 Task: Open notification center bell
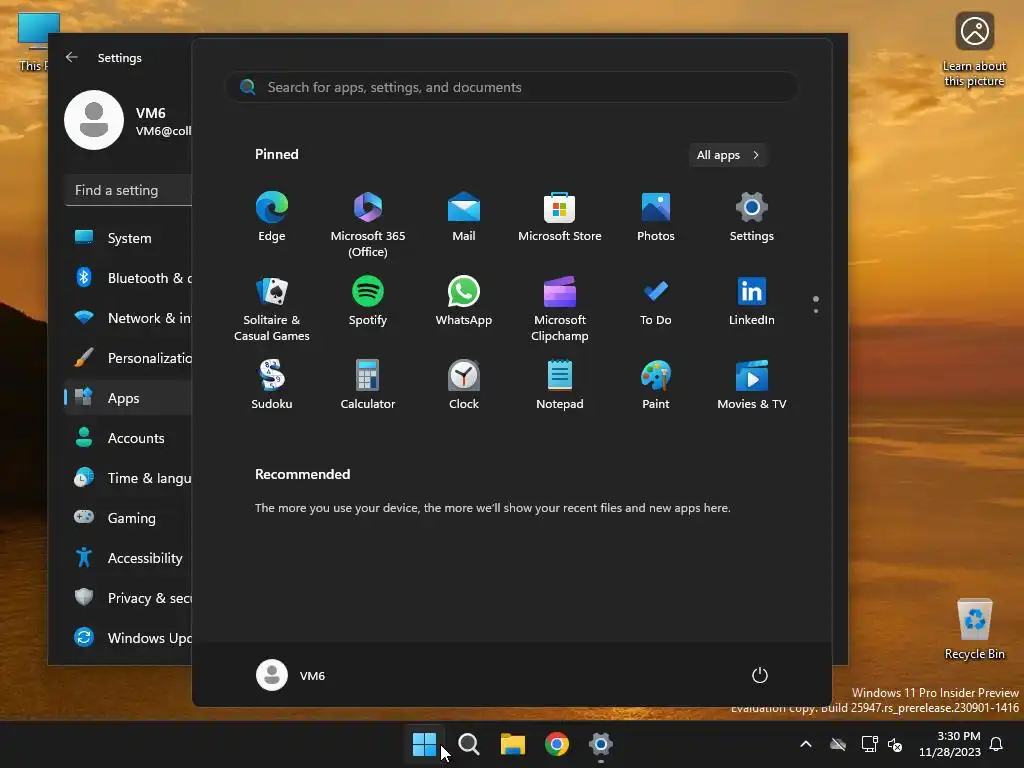(997, 744)
